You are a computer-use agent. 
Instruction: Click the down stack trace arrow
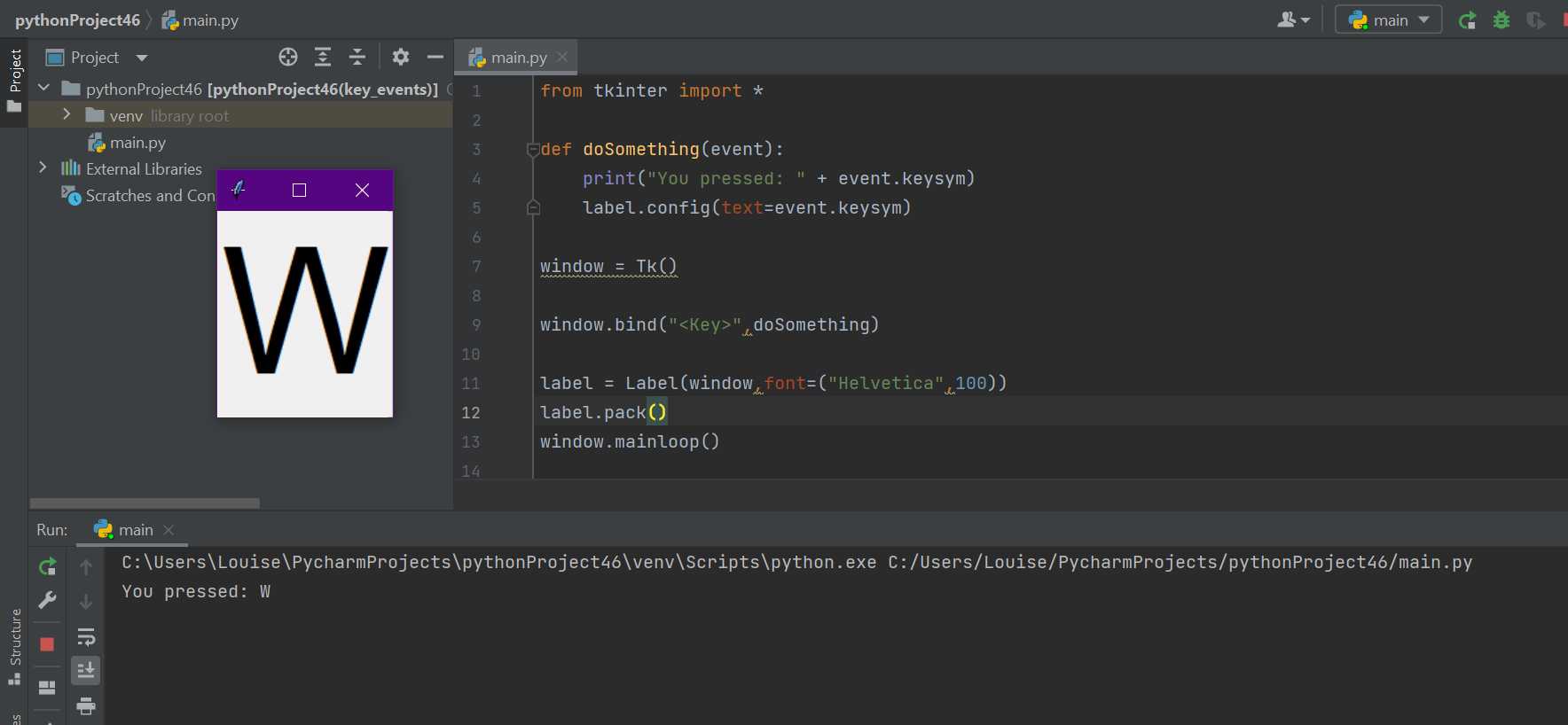tap(86, 602)
